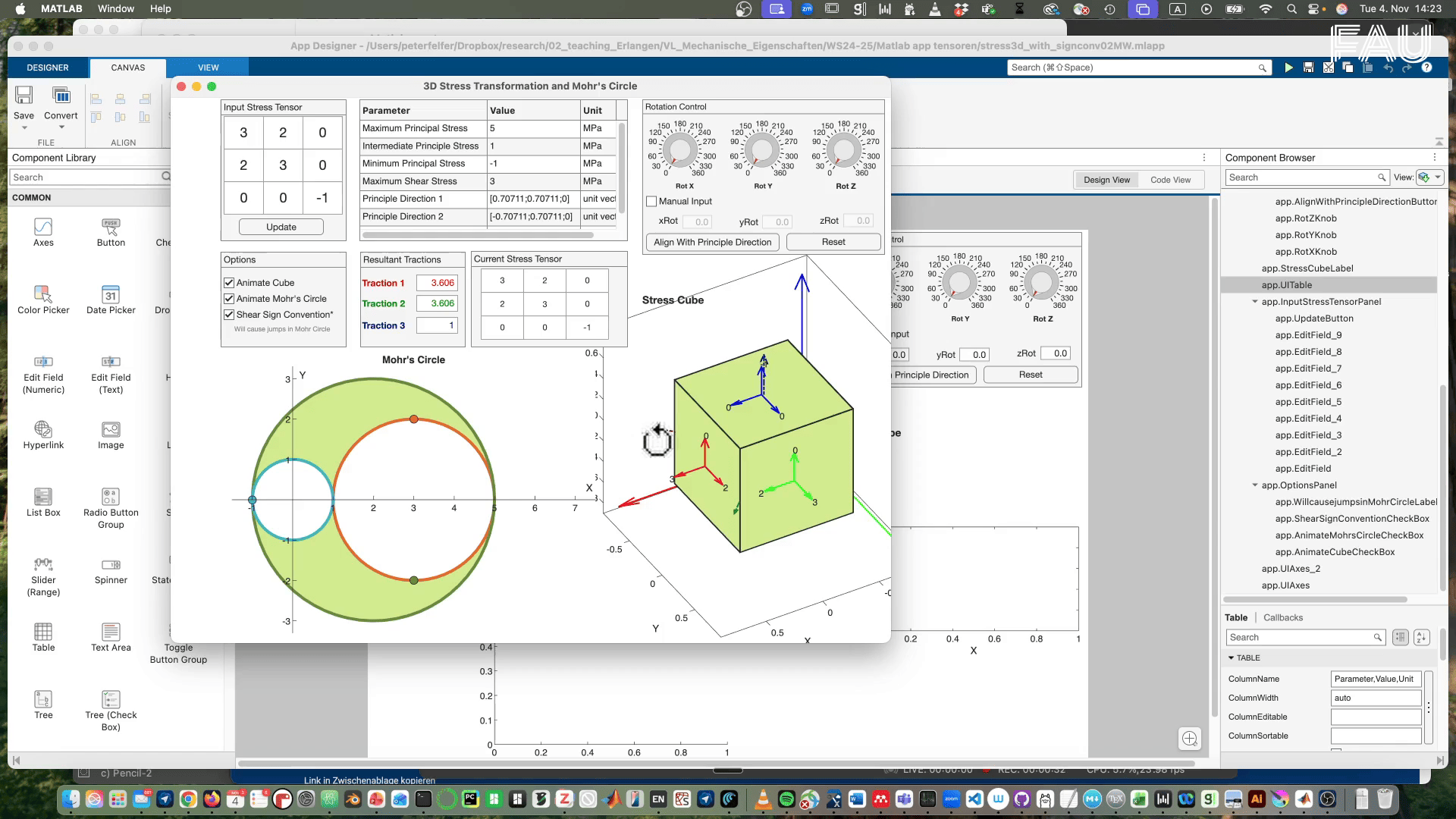Switch to the DESIGNER tab

point(47,67)
